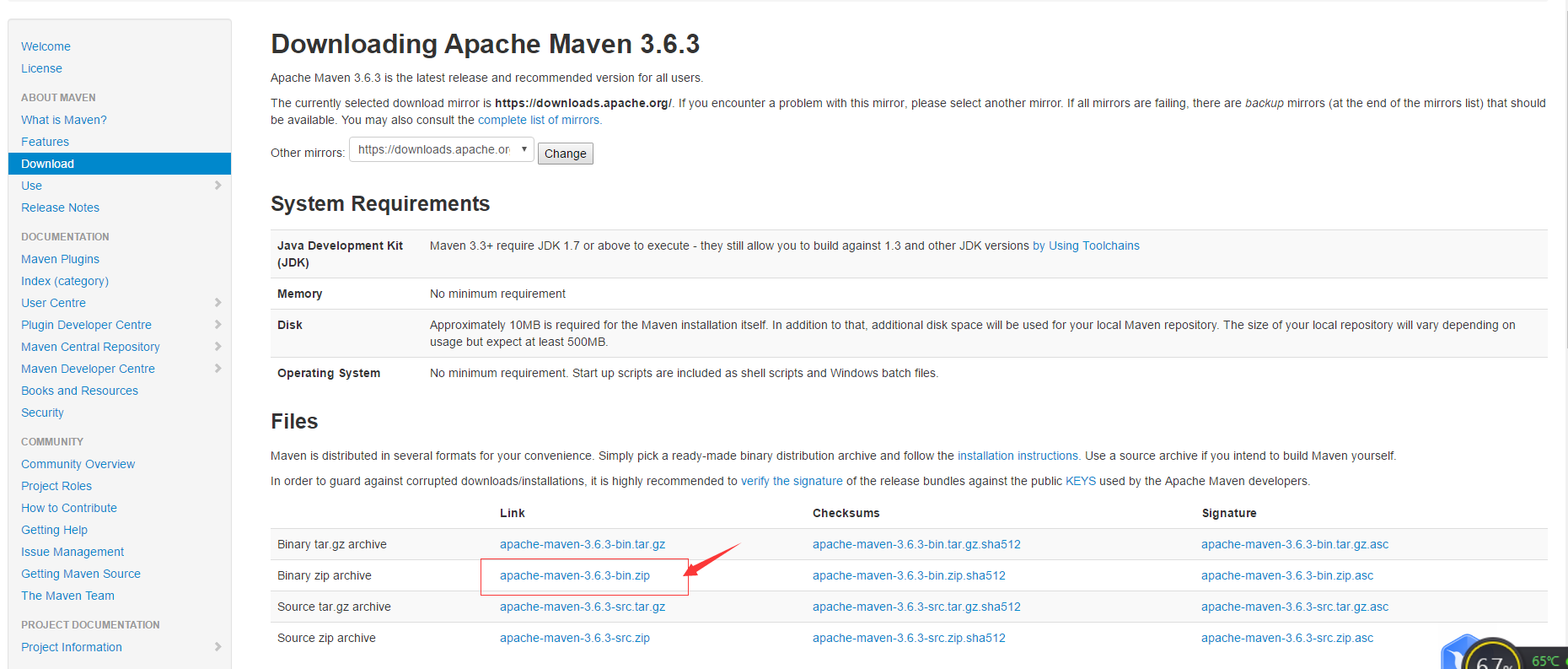Open the installation instructions link
The width and height of the screenshot is (1568, 669).
(1018, 456)
